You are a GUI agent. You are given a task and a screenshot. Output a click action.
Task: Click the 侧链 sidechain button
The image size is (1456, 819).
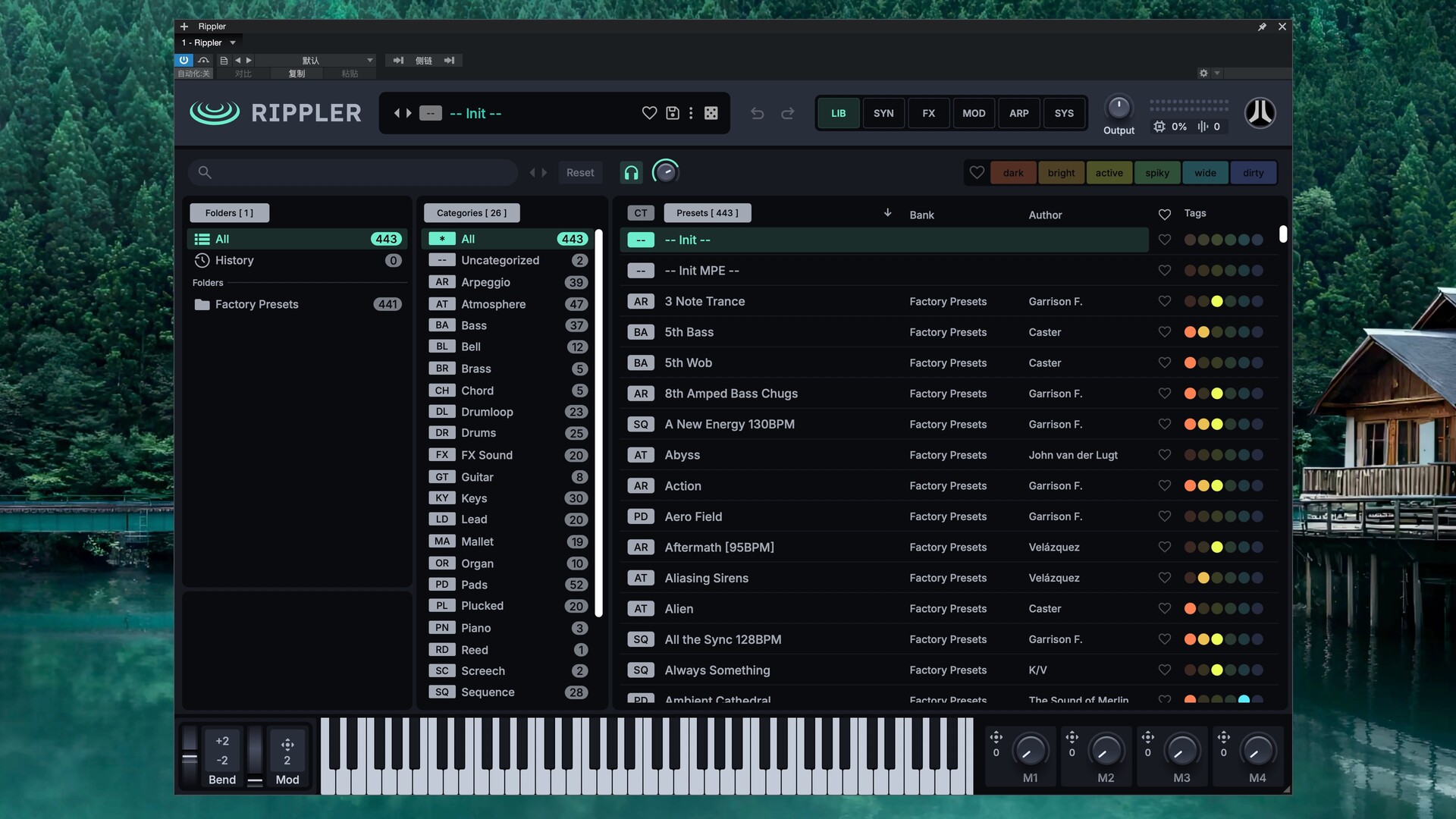click(x=424, y=60)
